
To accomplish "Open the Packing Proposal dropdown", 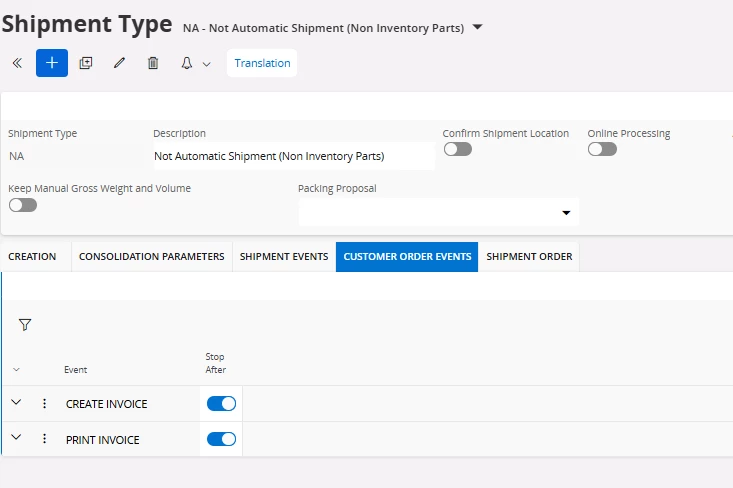I will (565, 213).
